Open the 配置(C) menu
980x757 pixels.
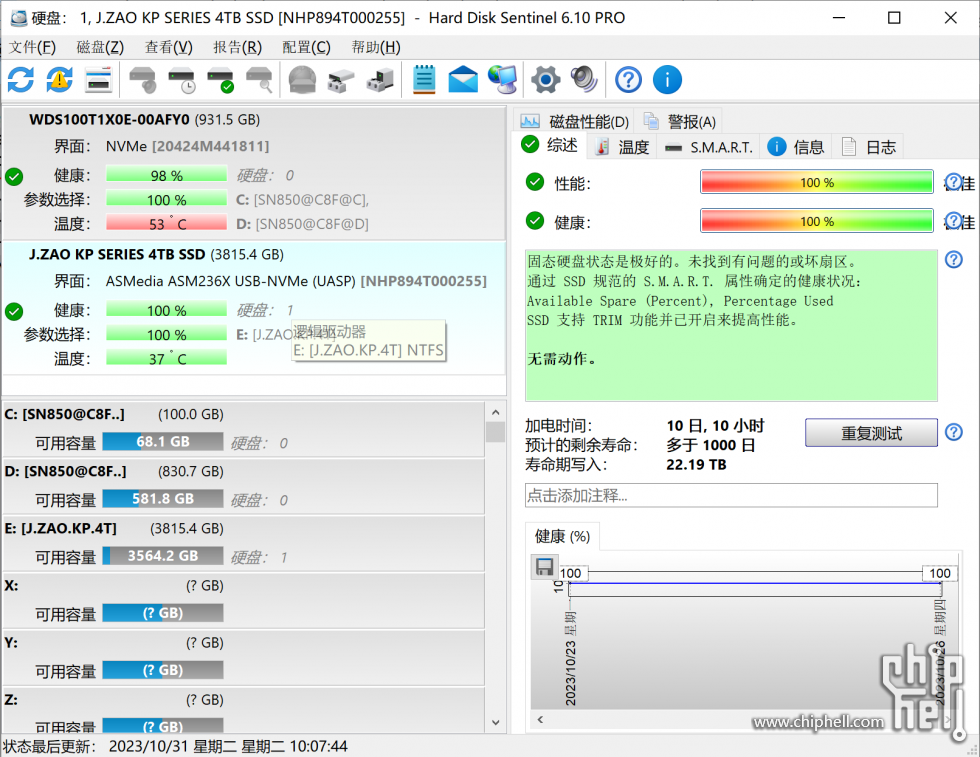click(306, 48)
